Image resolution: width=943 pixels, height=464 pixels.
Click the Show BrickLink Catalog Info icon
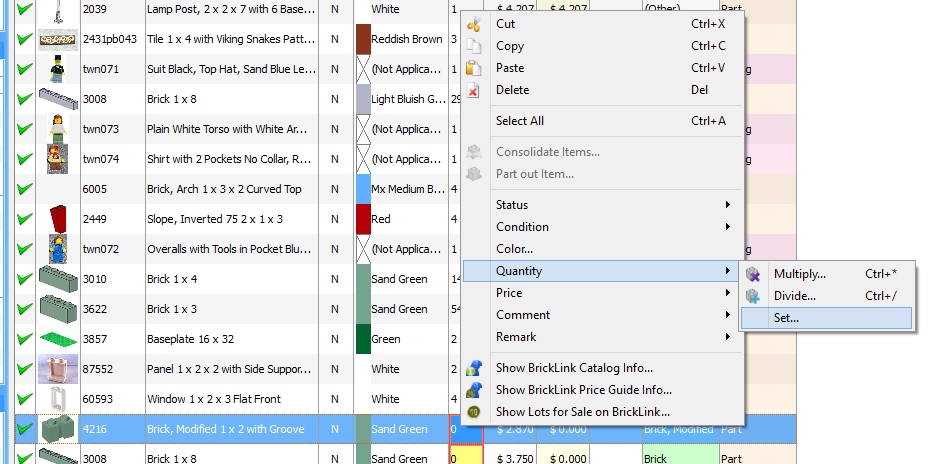pos(474,368)
